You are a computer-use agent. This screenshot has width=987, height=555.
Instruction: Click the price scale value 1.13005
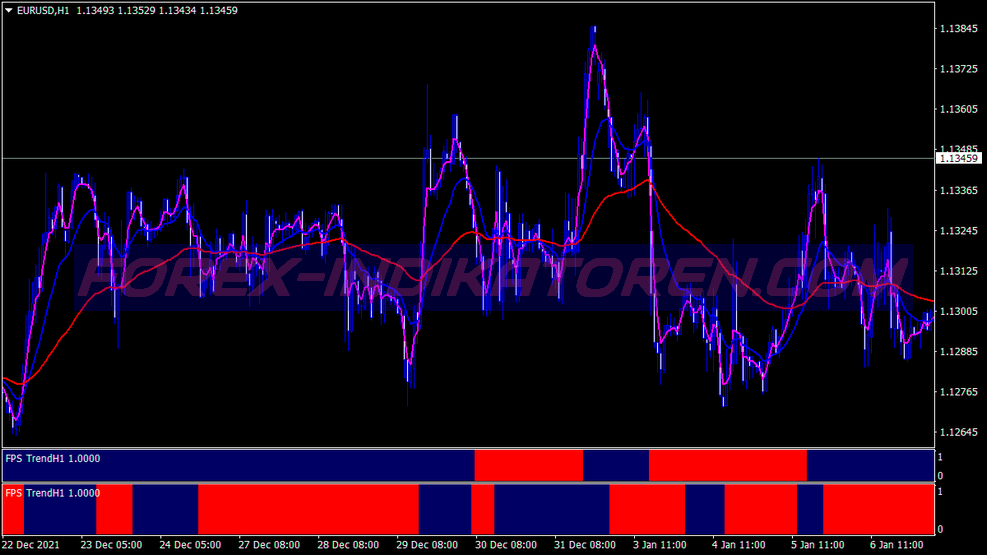click(x=959, y=311)
